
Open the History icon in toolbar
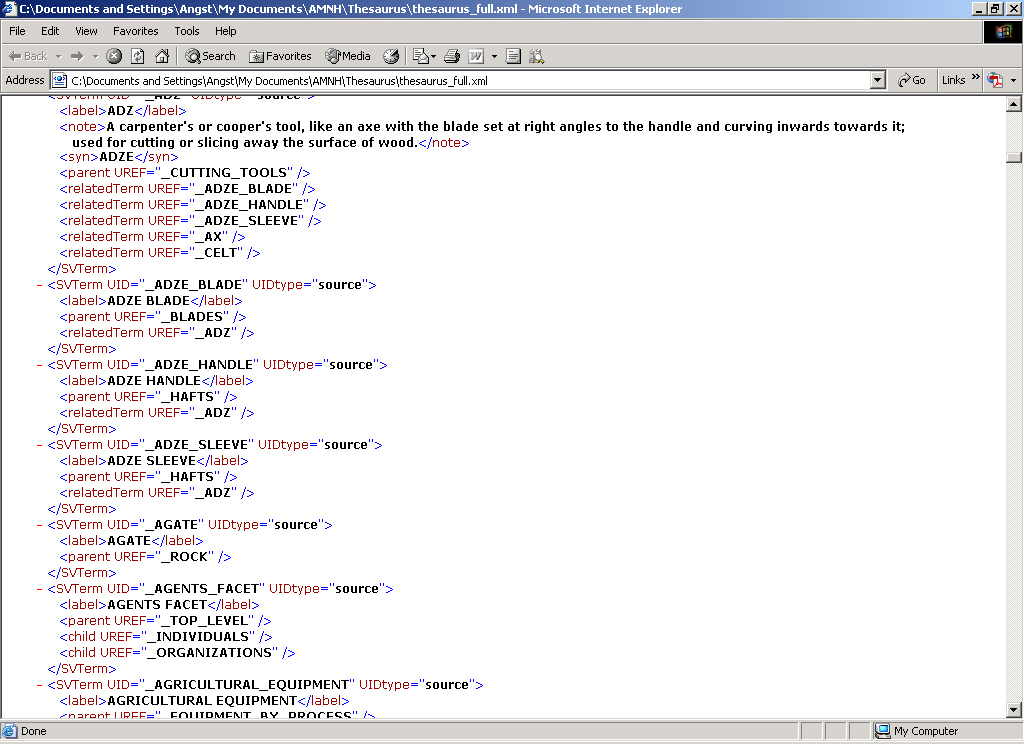pyautogui.click(x=391, y=56)
